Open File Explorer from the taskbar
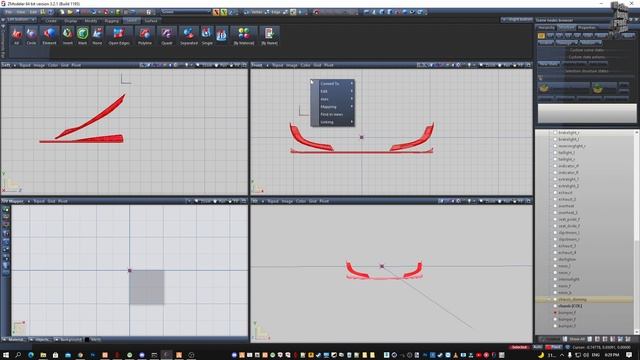The image size is (640, 360). tap(43, 355)
